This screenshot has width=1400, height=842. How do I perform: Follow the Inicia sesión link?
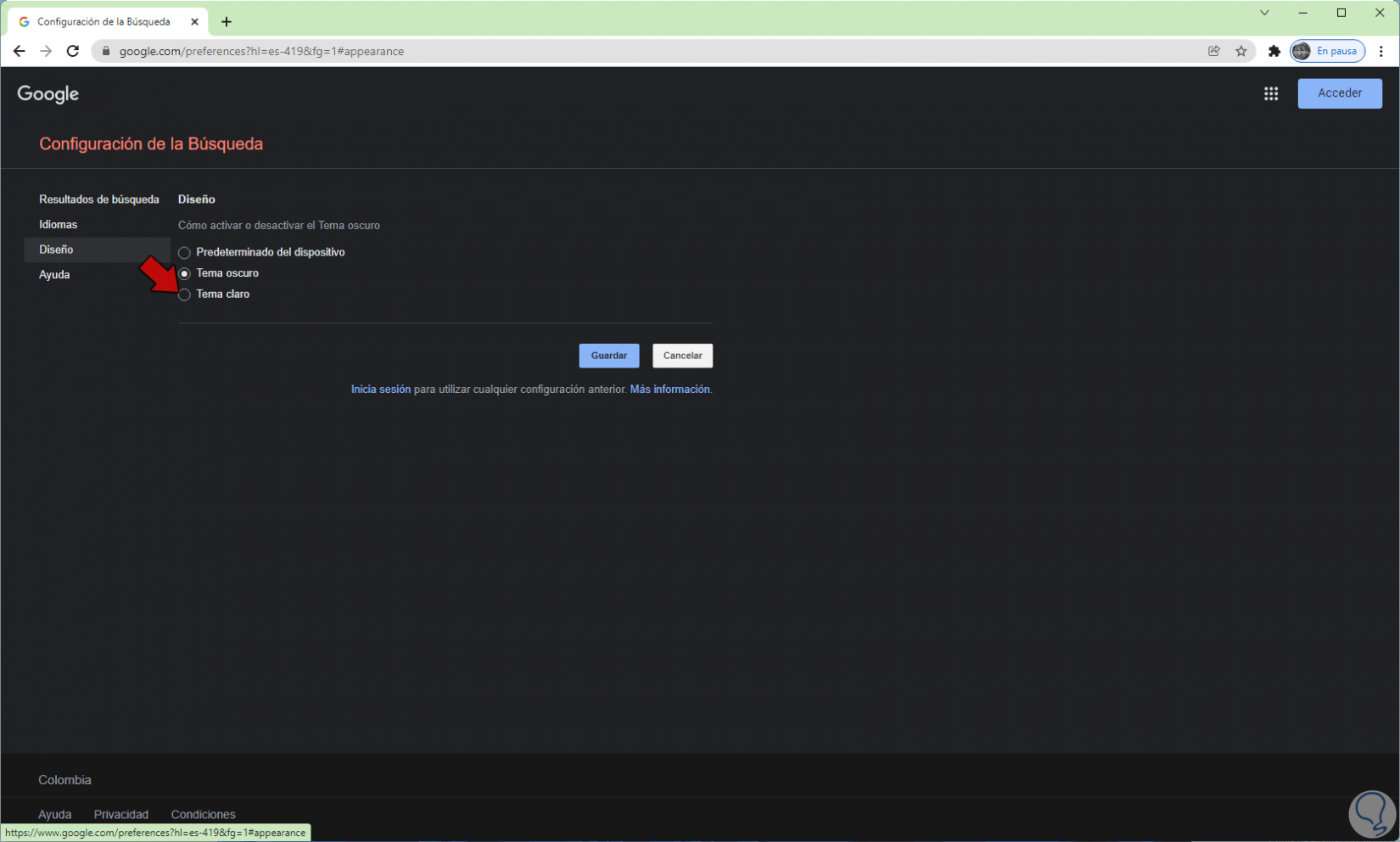coord(381,390)
